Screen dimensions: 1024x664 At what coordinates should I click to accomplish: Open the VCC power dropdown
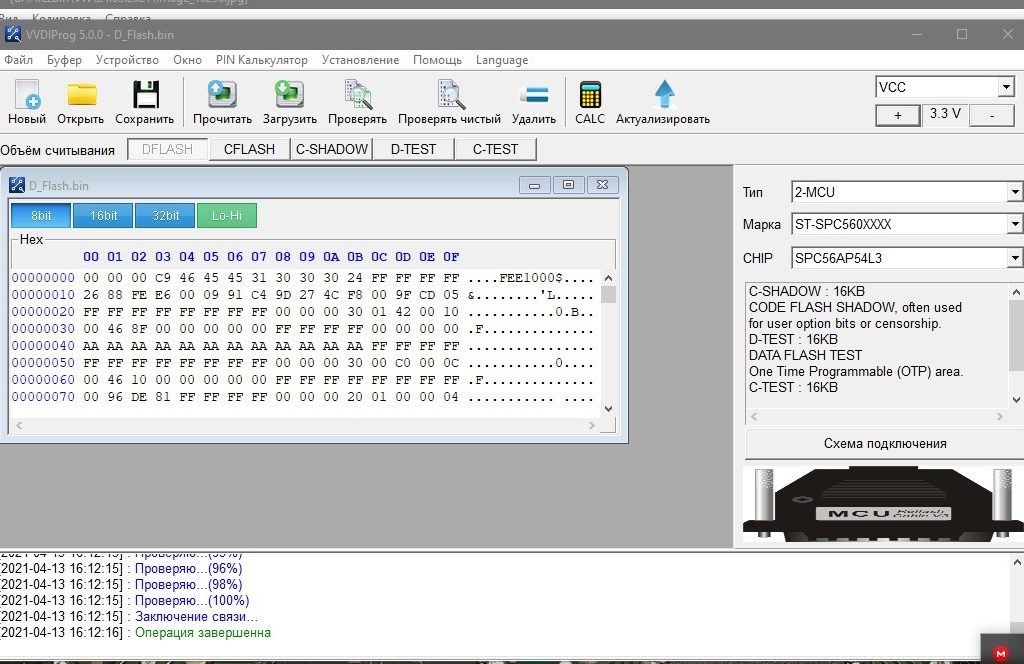(1006, 87)
